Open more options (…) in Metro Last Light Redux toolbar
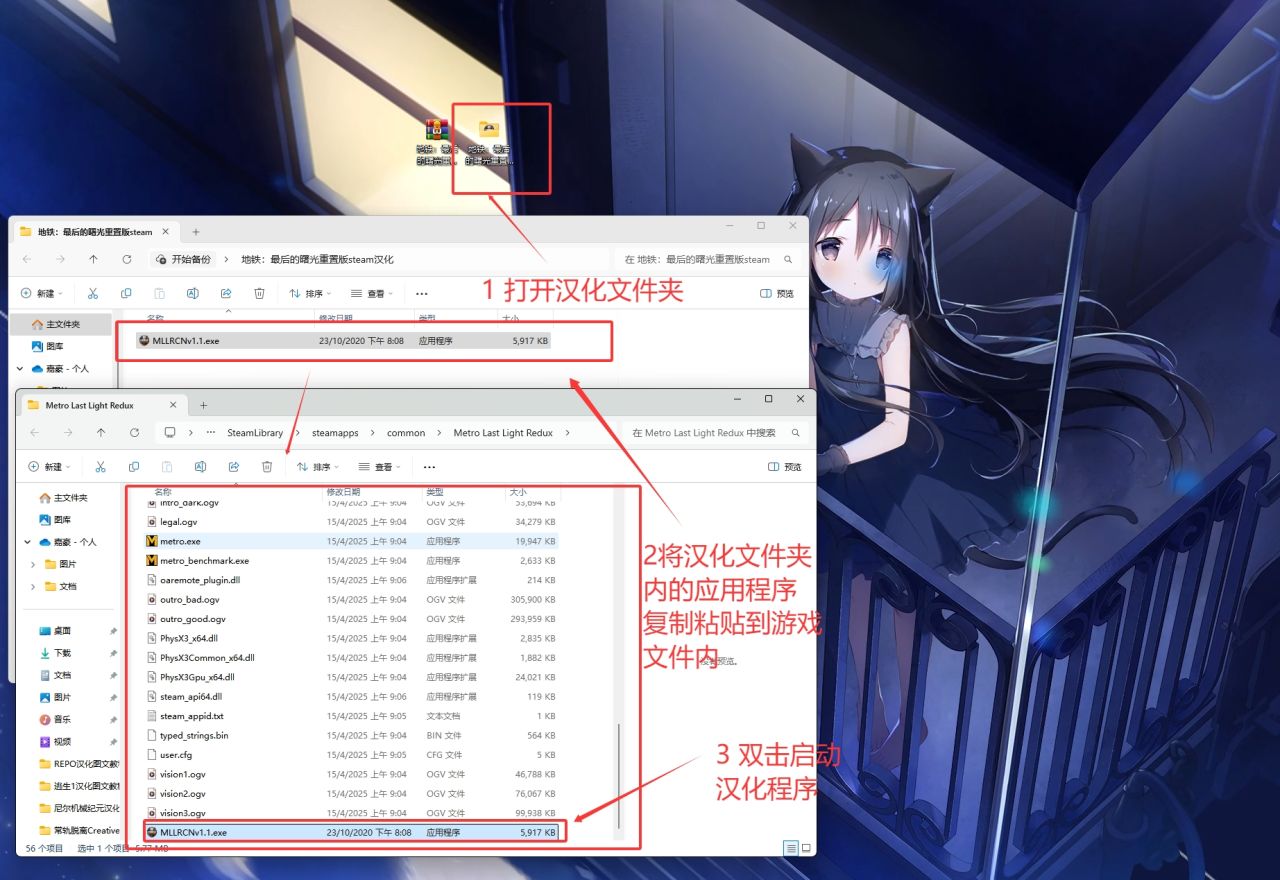This screenshot has width=1280, height=880. click(x=429, y=467)
